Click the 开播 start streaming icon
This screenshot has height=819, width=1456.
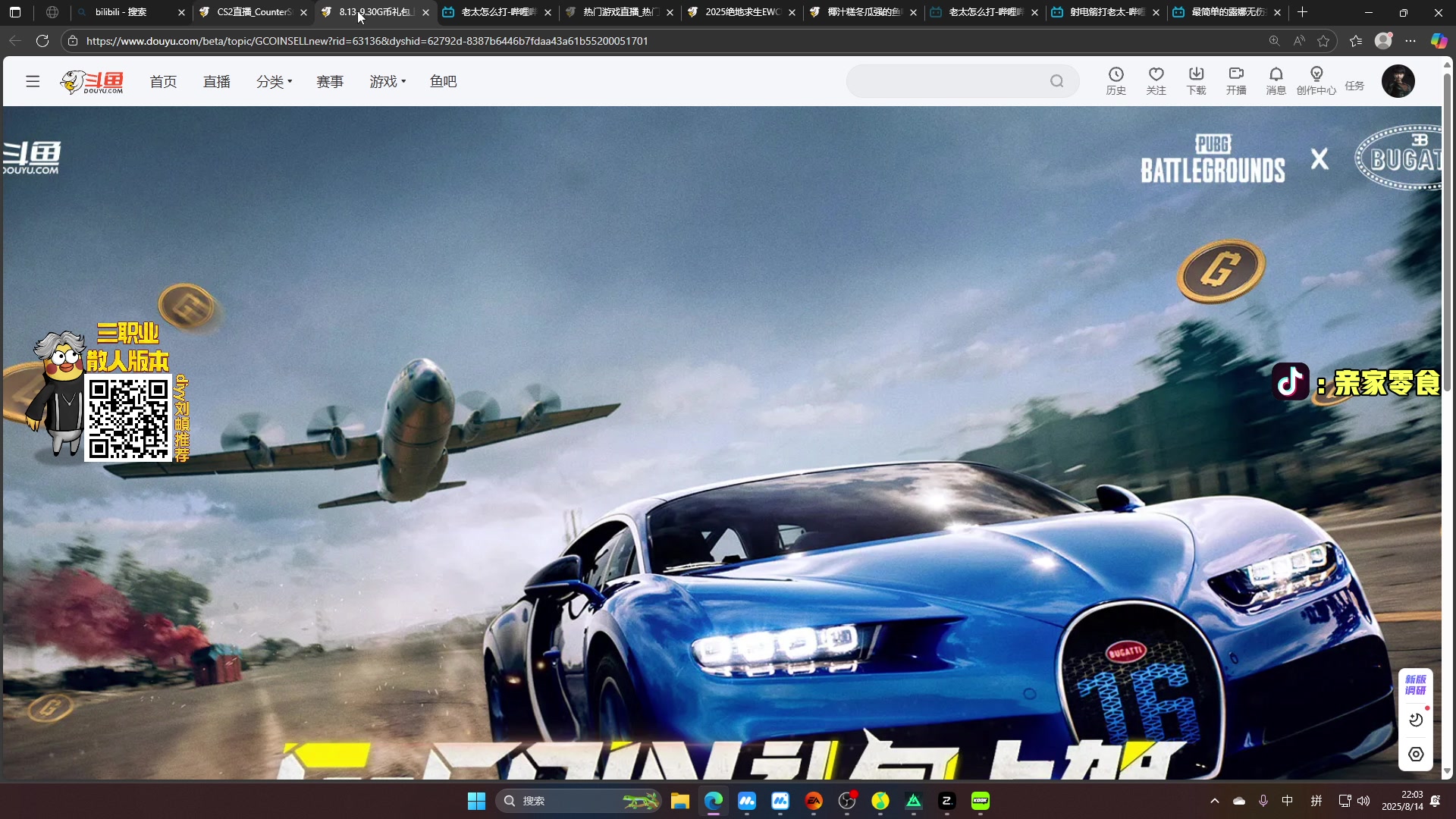pos(1236,81)
